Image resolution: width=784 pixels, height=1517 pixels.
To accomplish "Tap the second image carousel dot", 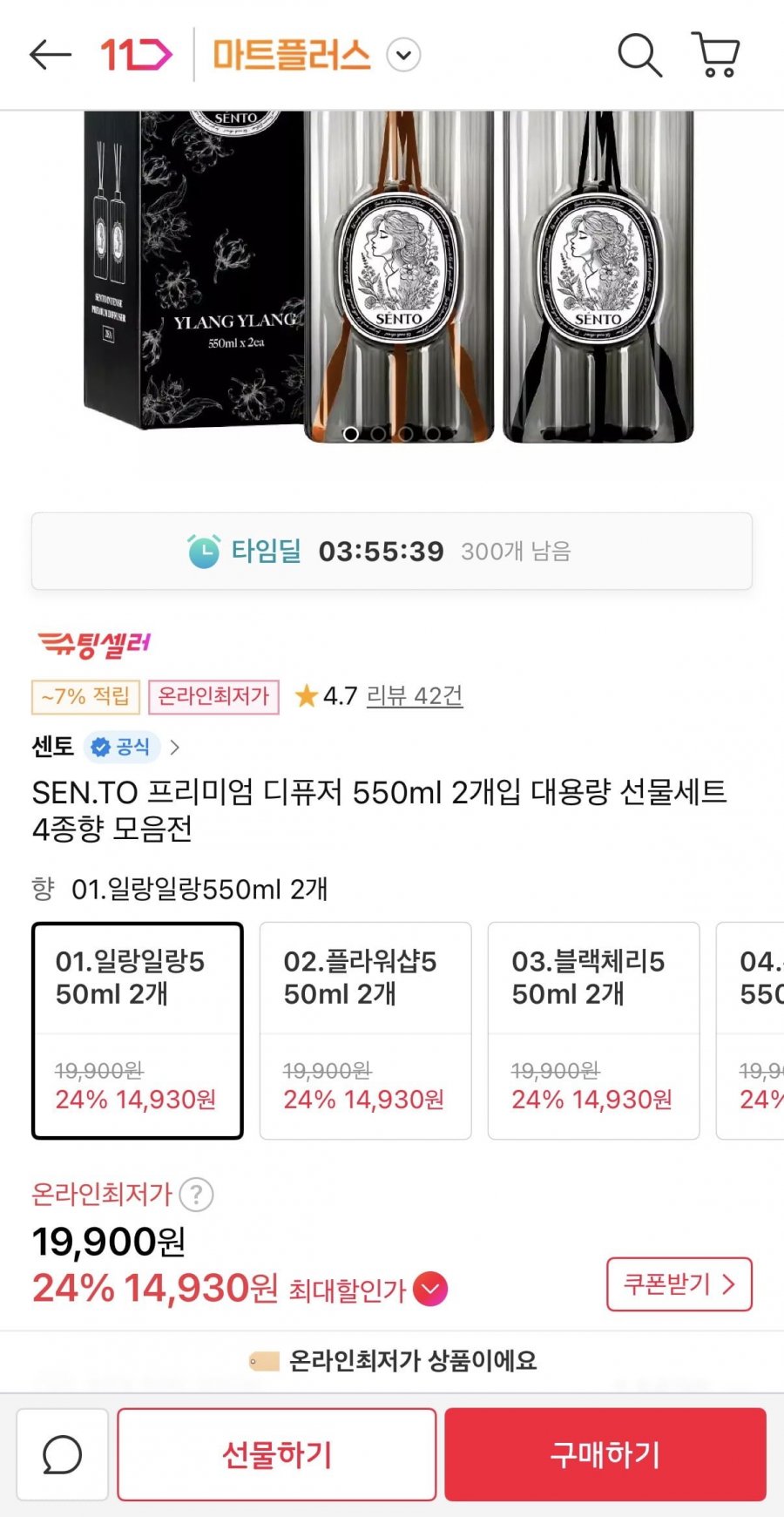I will click(x=378, y=433).
